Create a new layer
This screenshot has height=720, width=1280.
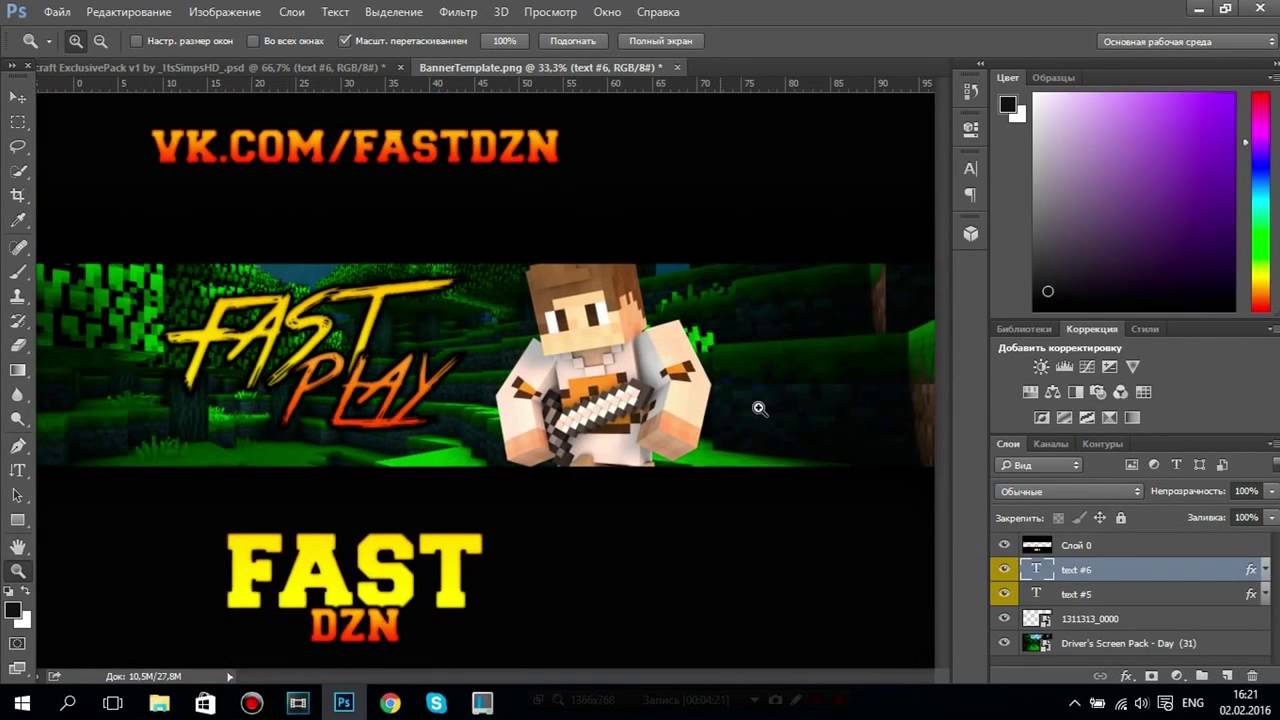tap(1227, 676)
